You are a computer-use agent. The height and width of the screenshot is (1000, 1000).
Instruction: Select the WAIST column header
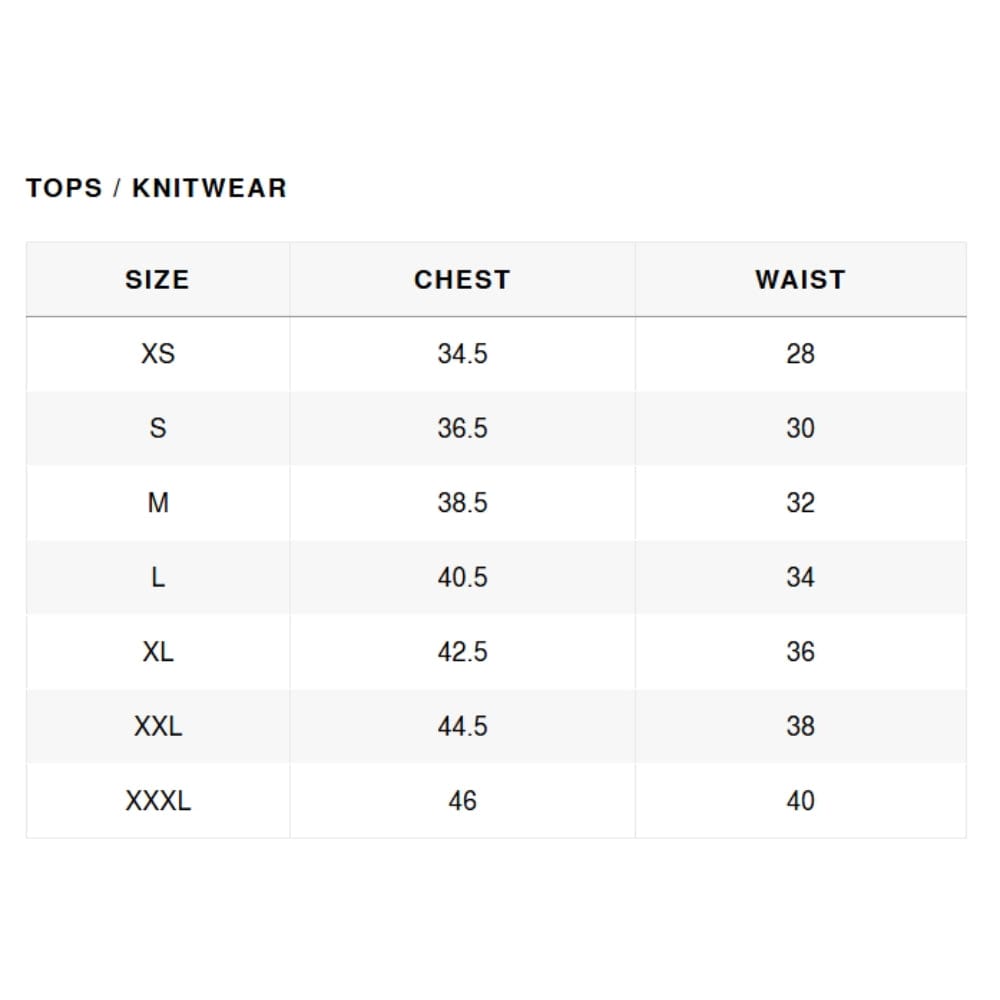click(x=800, y=279)
